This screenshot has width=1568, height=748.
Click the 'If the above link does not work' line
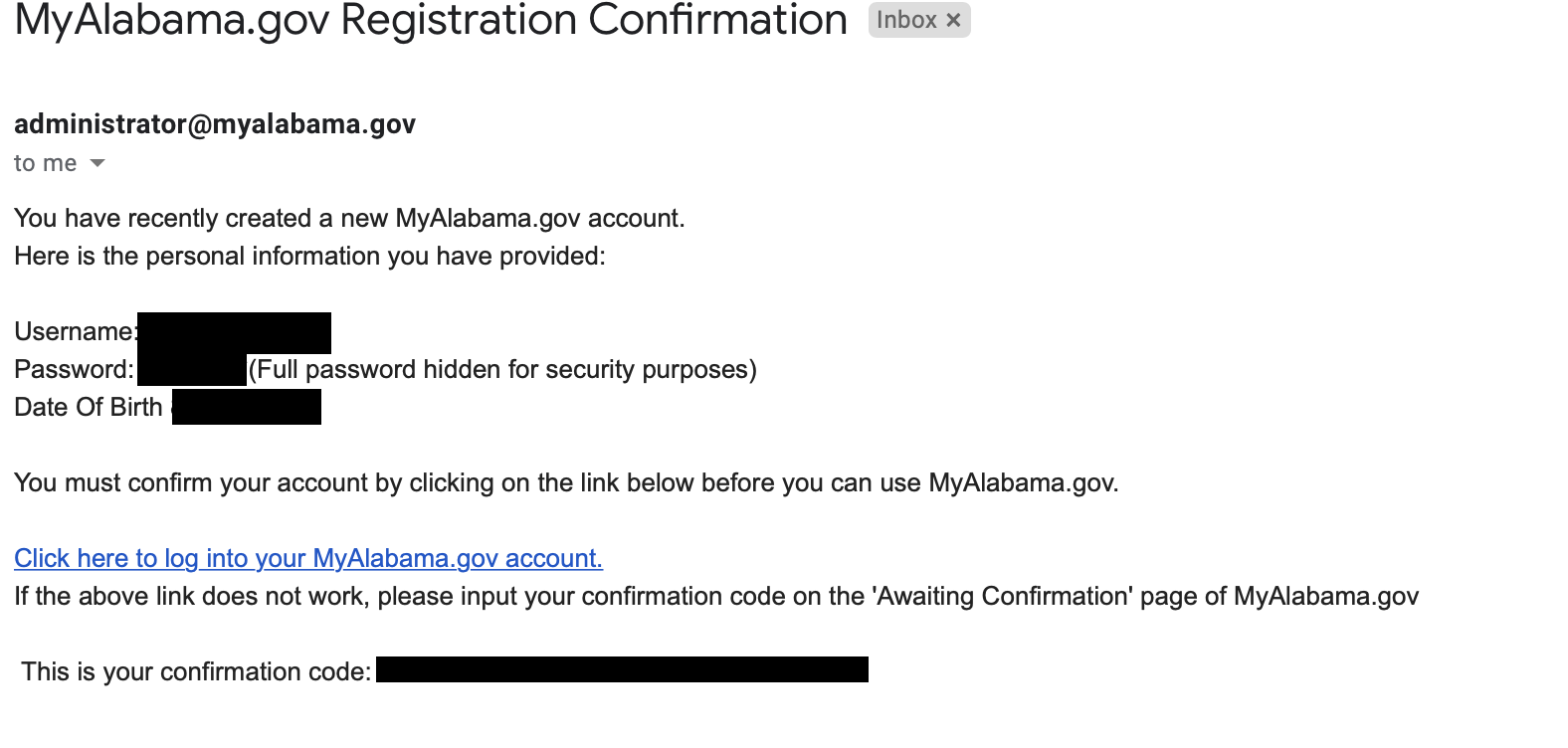click(x=716, y=597)
